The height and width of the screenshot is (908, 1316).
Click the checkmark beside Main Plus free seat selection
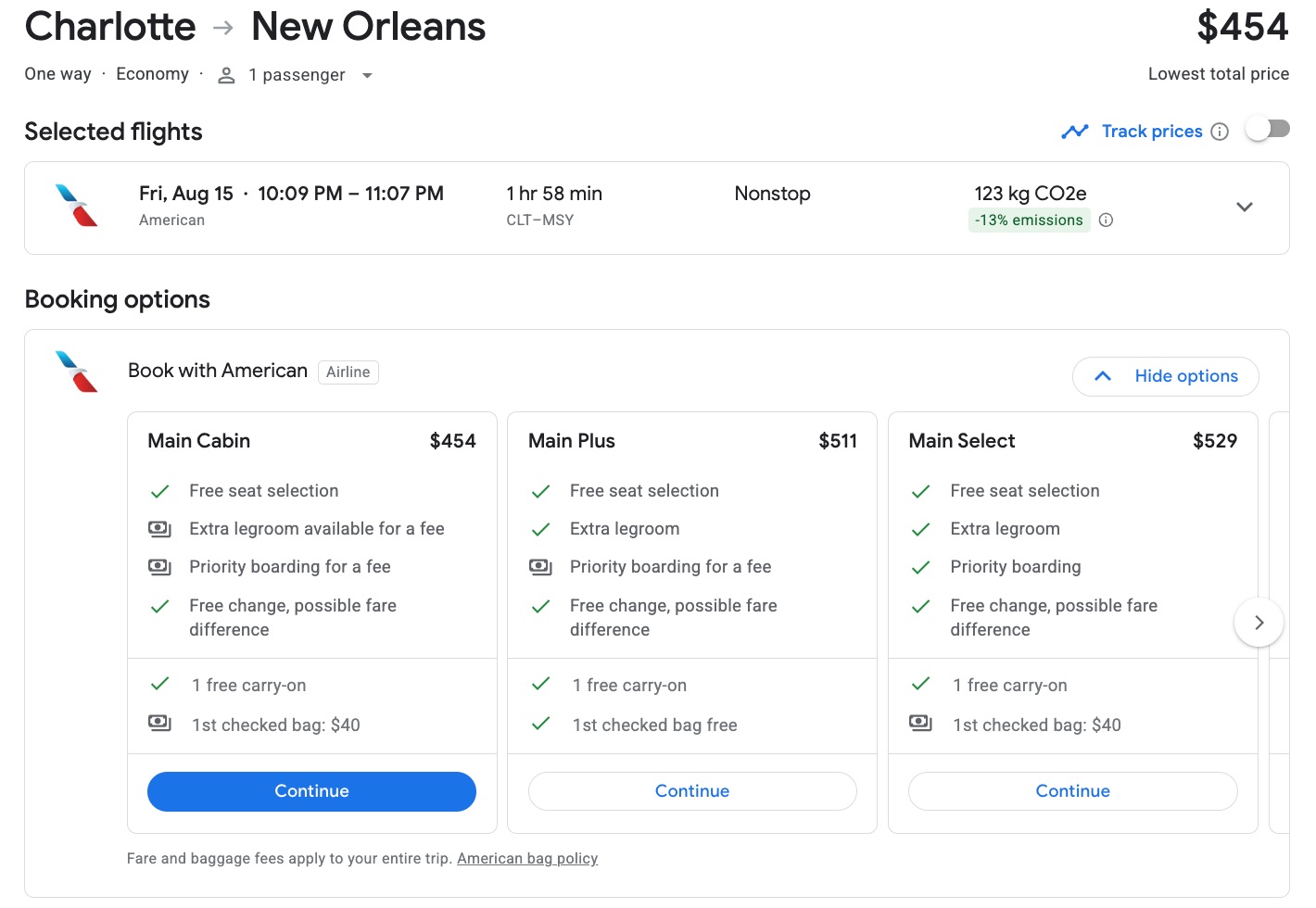point(540,491)
